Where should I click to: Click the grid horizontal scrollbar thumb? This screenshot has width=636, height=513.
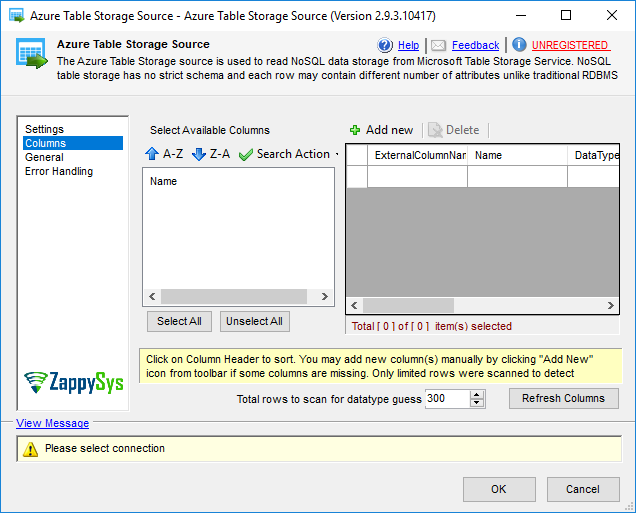coord(408,305)
